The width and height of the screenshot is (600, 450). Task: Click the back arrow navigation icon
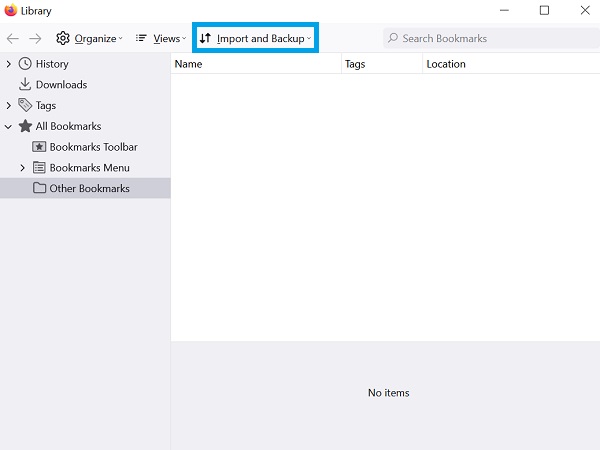point(13,39)
